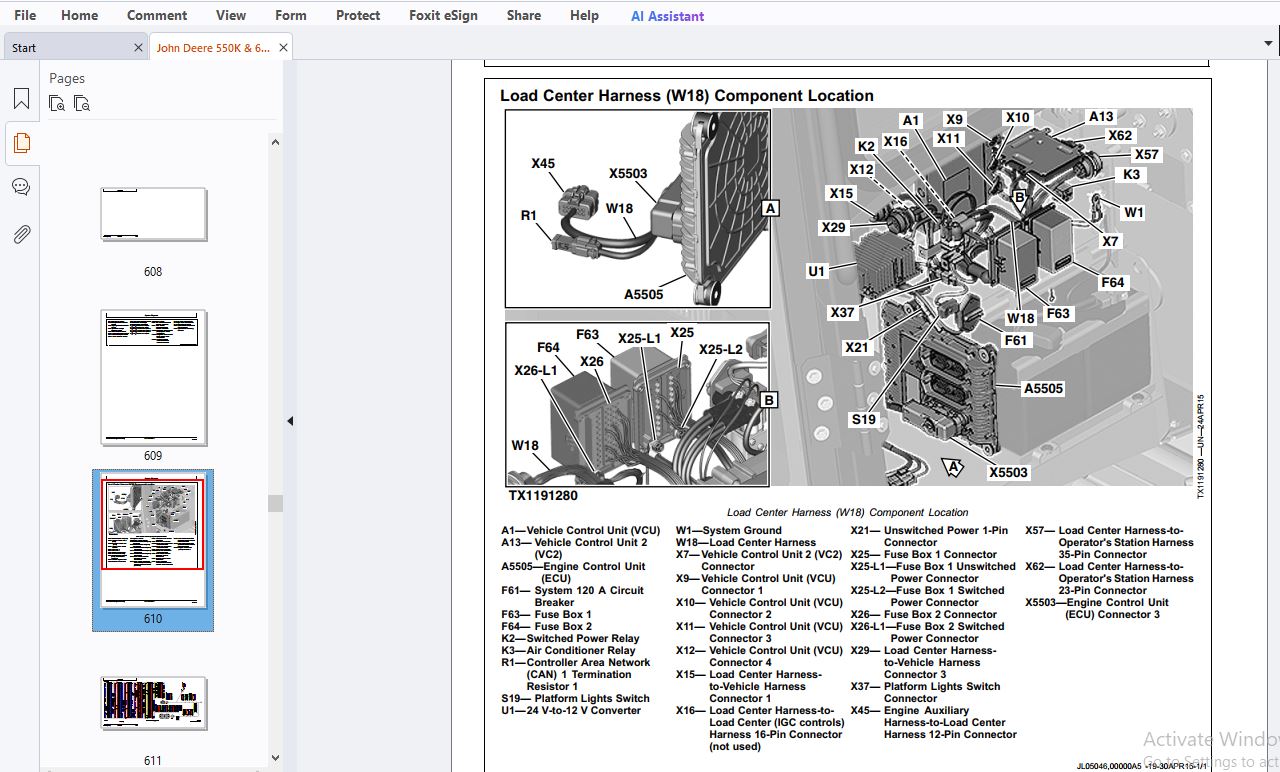The width and height of the screenshot is (1280, 772).
Task: Open the Help ribbon tab
Action: click(584, 15)
